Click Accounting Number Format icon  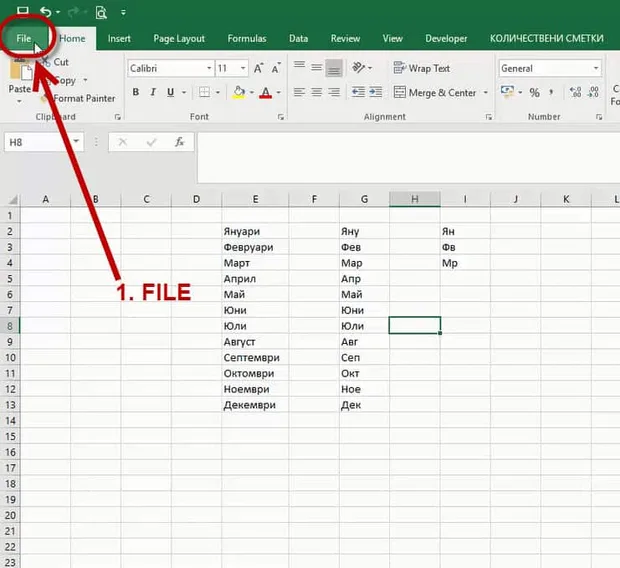[507, 92]
